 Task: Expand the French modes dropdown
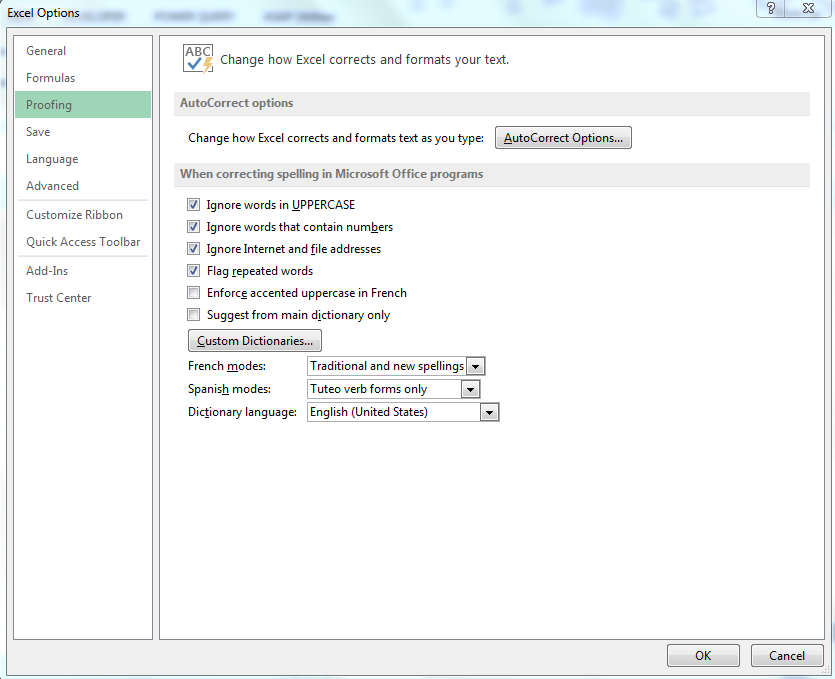[476, 367]
